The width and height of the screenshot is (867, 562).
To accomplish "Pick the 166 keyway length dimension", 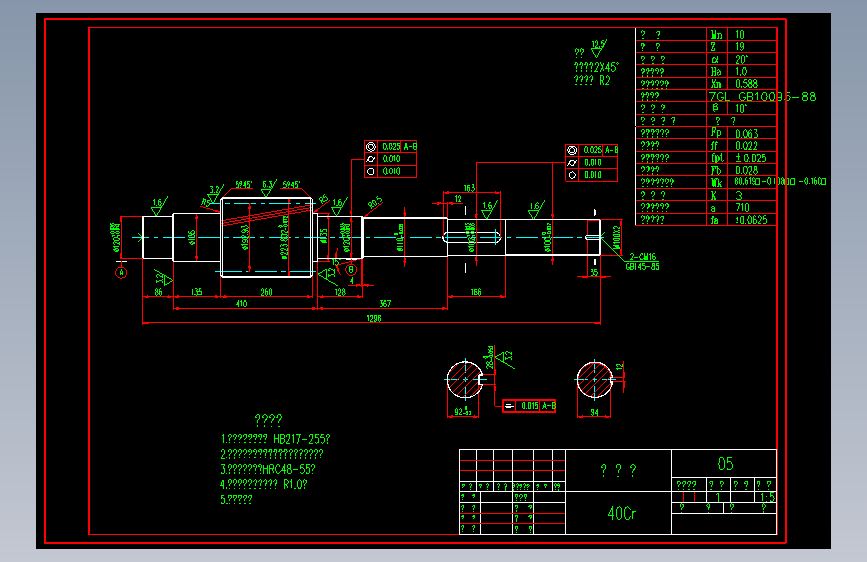I will 476,292.
